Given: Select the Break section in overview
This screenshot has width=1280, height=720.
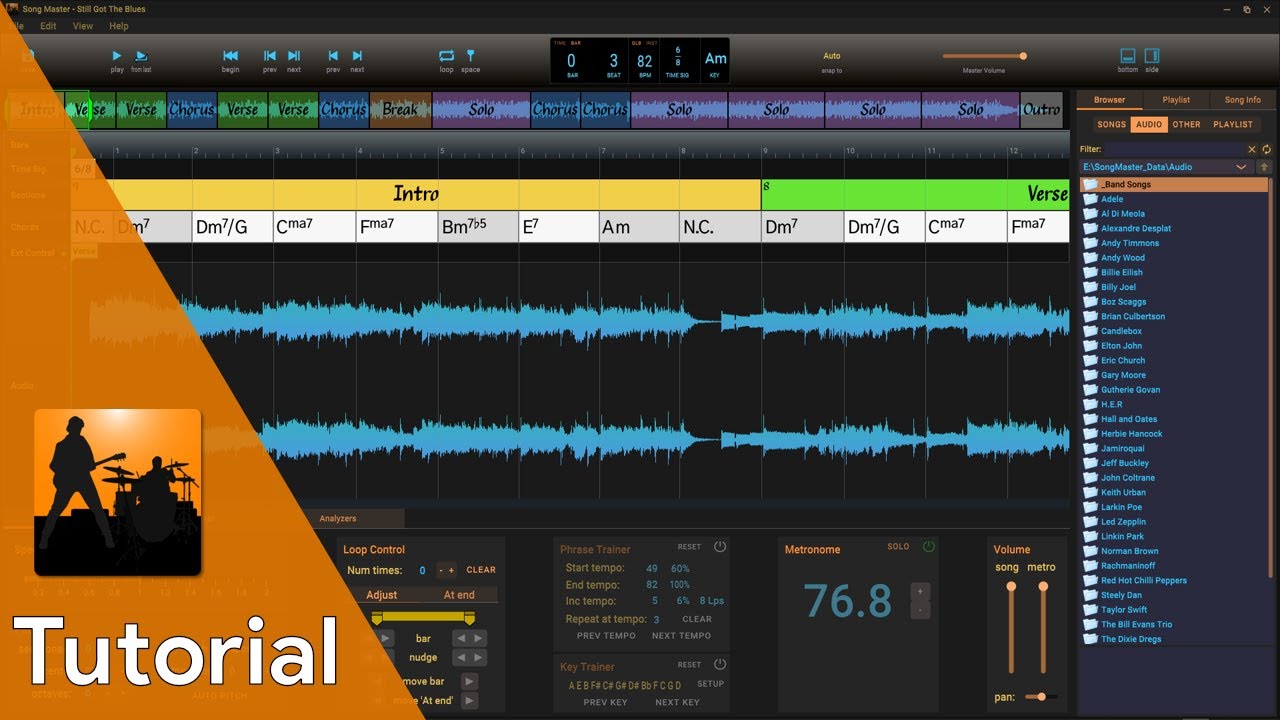Looking at the screenshot, I should [x=400, y=110].
